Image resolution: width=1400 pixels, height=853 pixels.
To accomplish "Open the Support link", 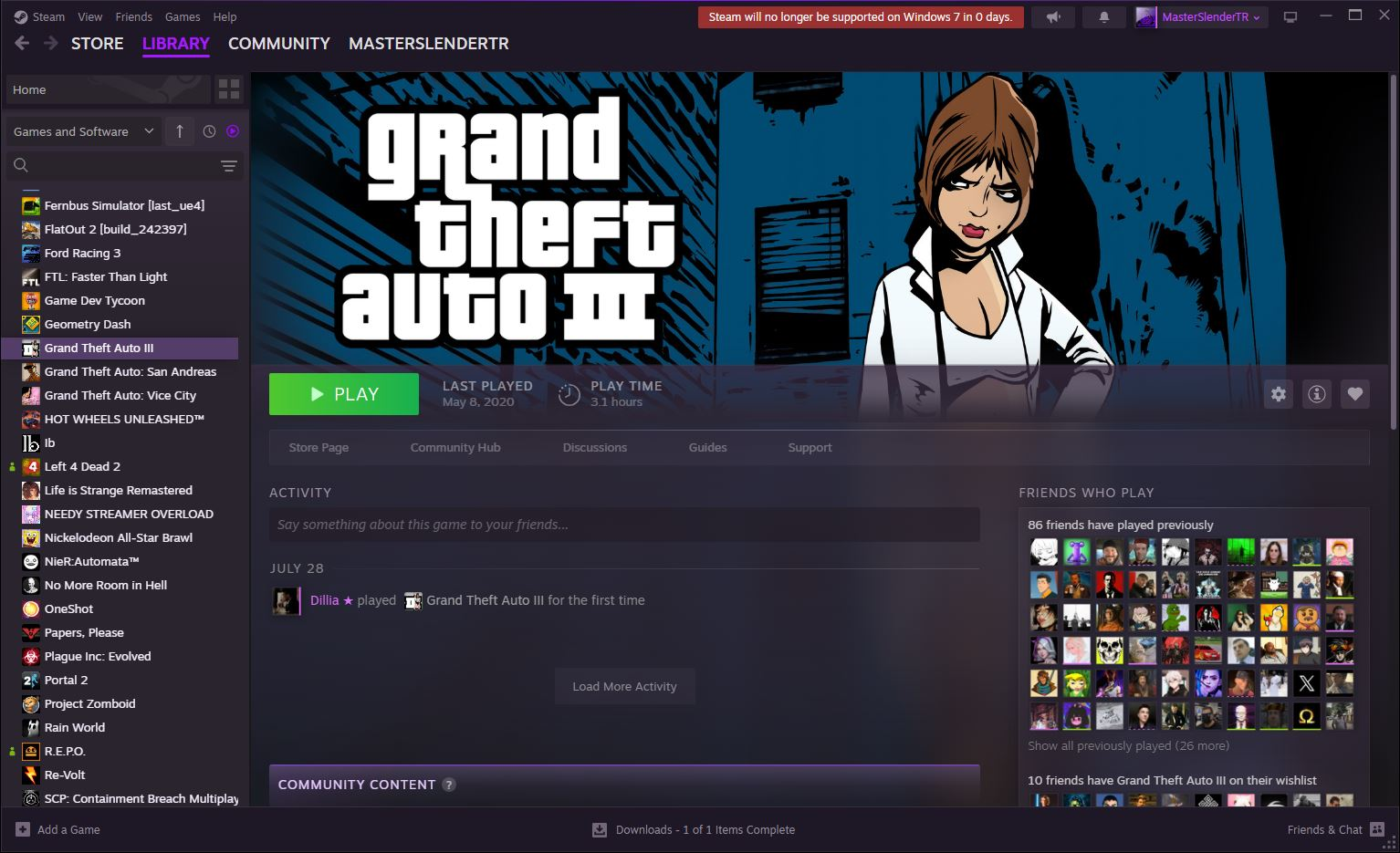I will (810, 447).
